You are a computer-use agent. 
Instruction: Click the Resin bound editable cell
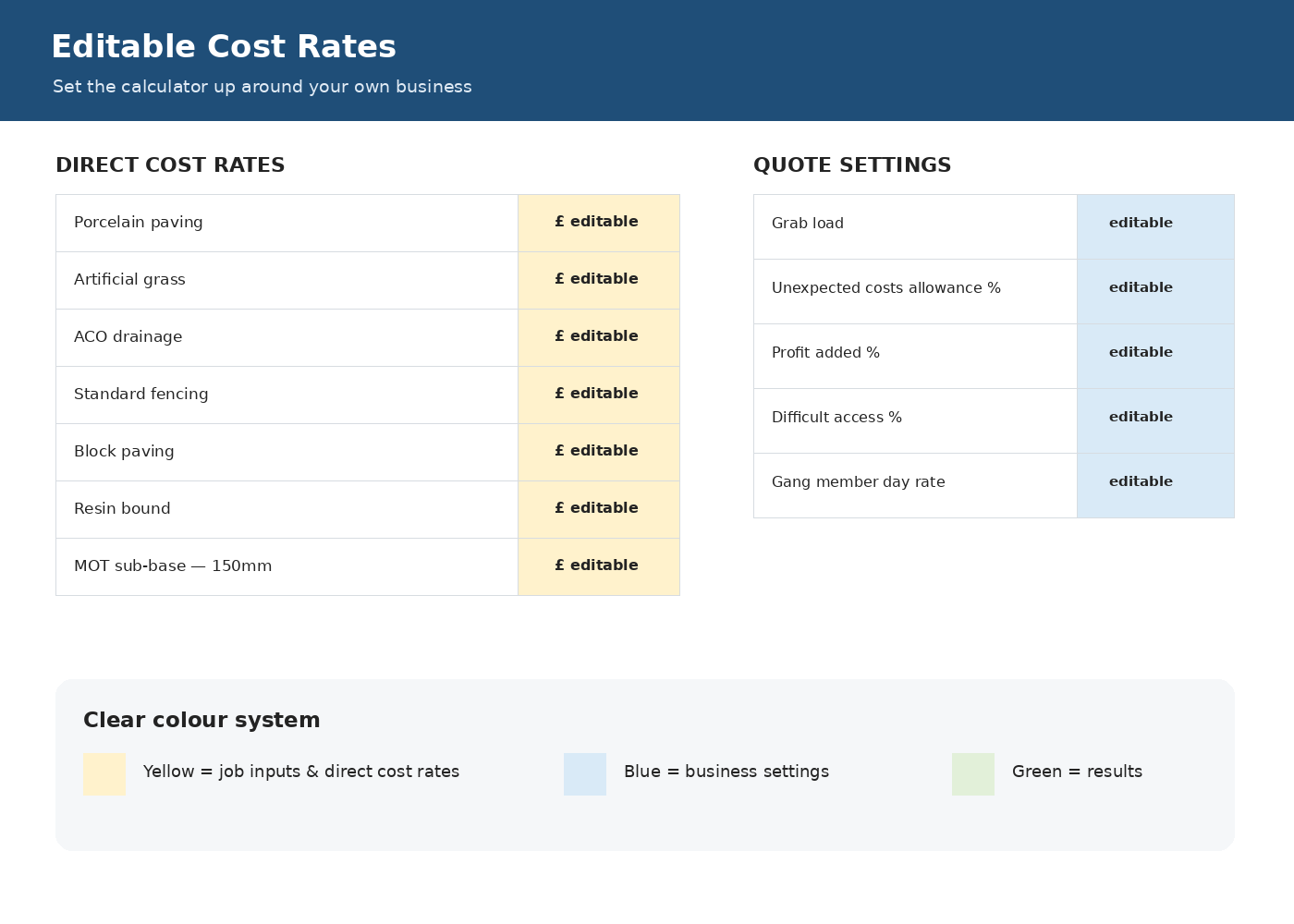599,509
